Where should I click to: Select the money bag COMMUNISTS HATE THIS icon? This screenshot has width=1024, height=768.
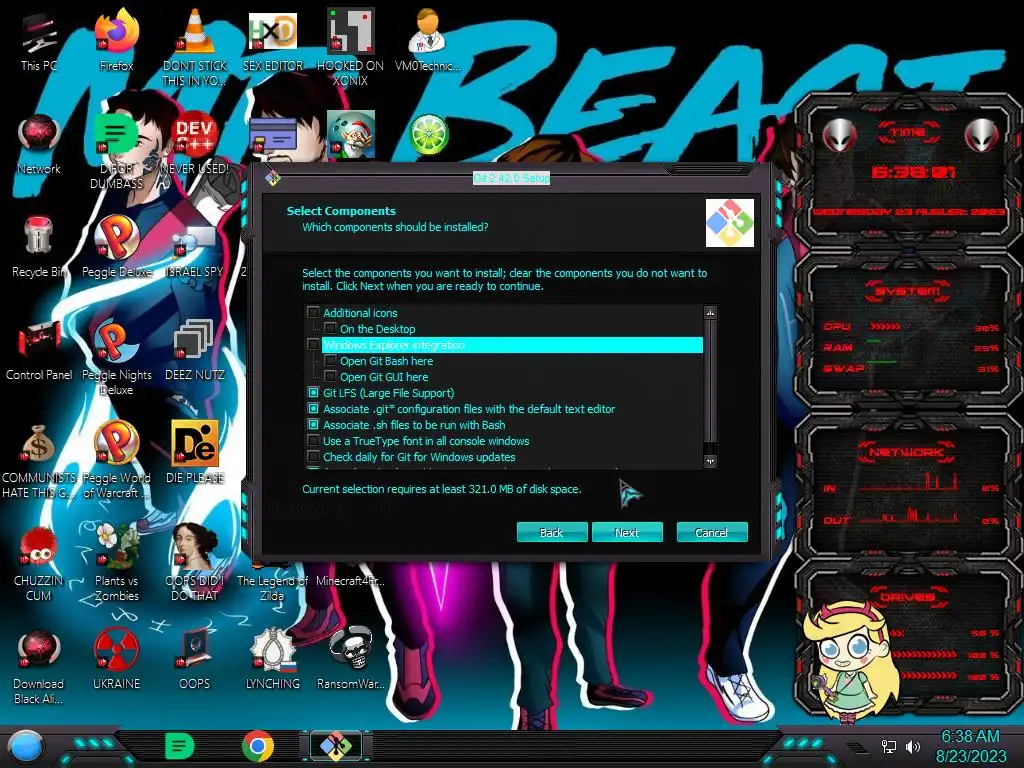click(x=39, y=460)
